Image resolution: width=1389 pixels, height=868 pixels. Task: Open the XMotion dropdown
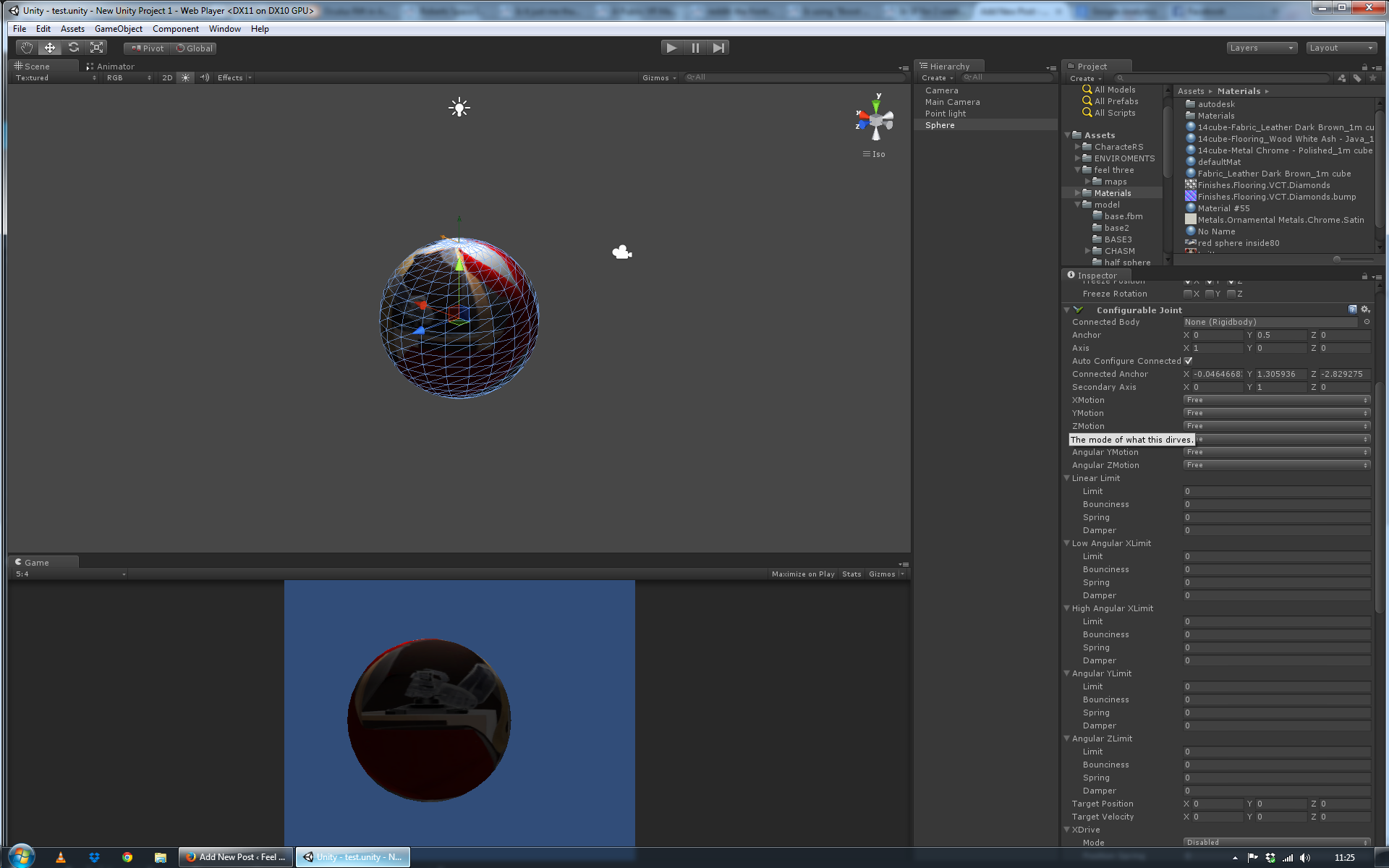(1276, 400)
